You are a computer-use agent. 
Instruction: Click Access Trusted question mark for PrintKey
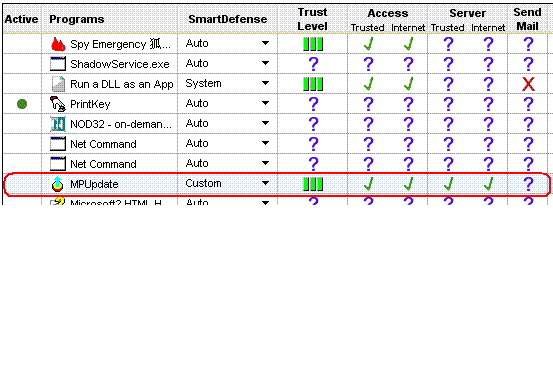368,104
